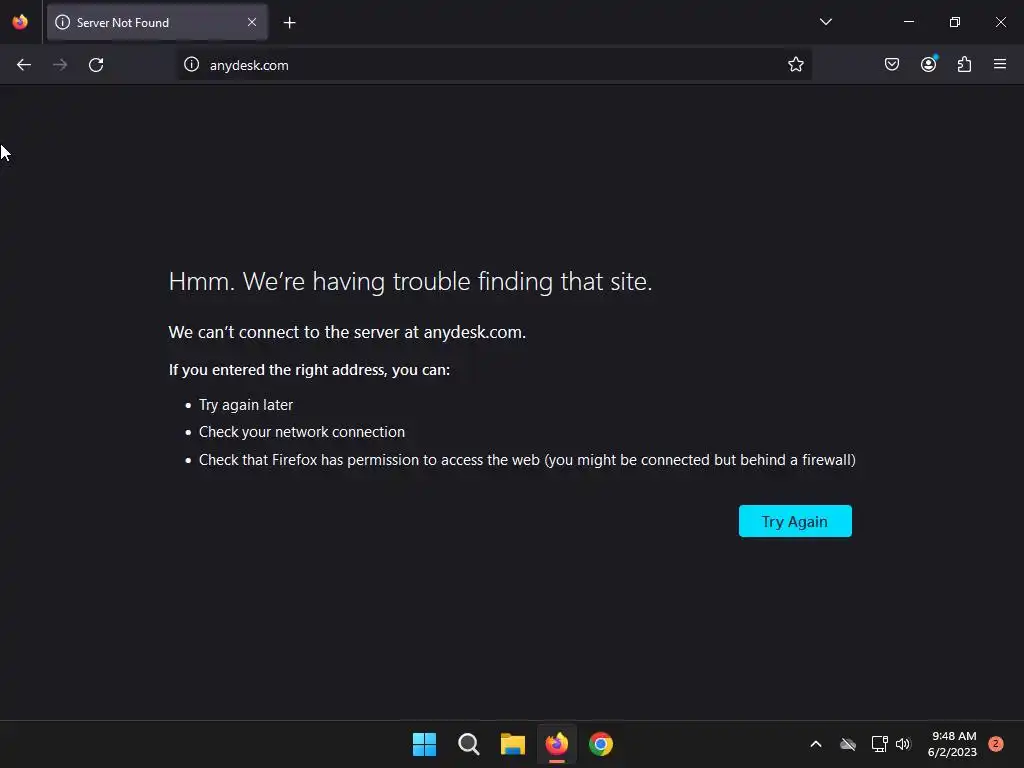Click the 'Hmm. We're having trouble' heading

[x=410, y=281]
